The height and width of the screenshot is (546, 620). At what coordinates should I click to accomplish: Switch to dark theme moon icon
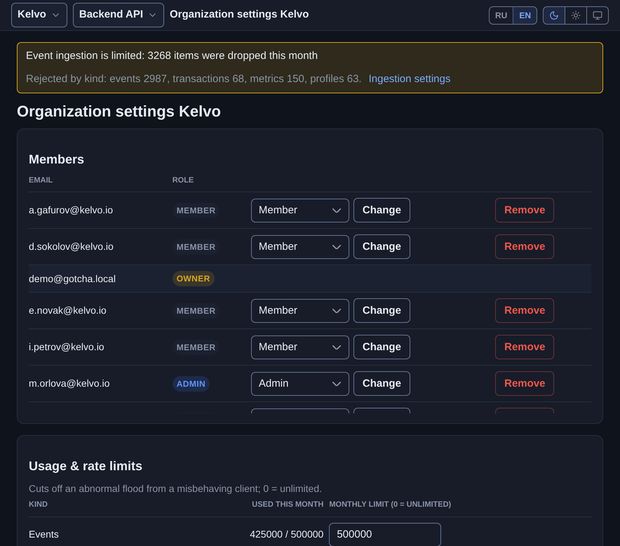coord(554,15)
